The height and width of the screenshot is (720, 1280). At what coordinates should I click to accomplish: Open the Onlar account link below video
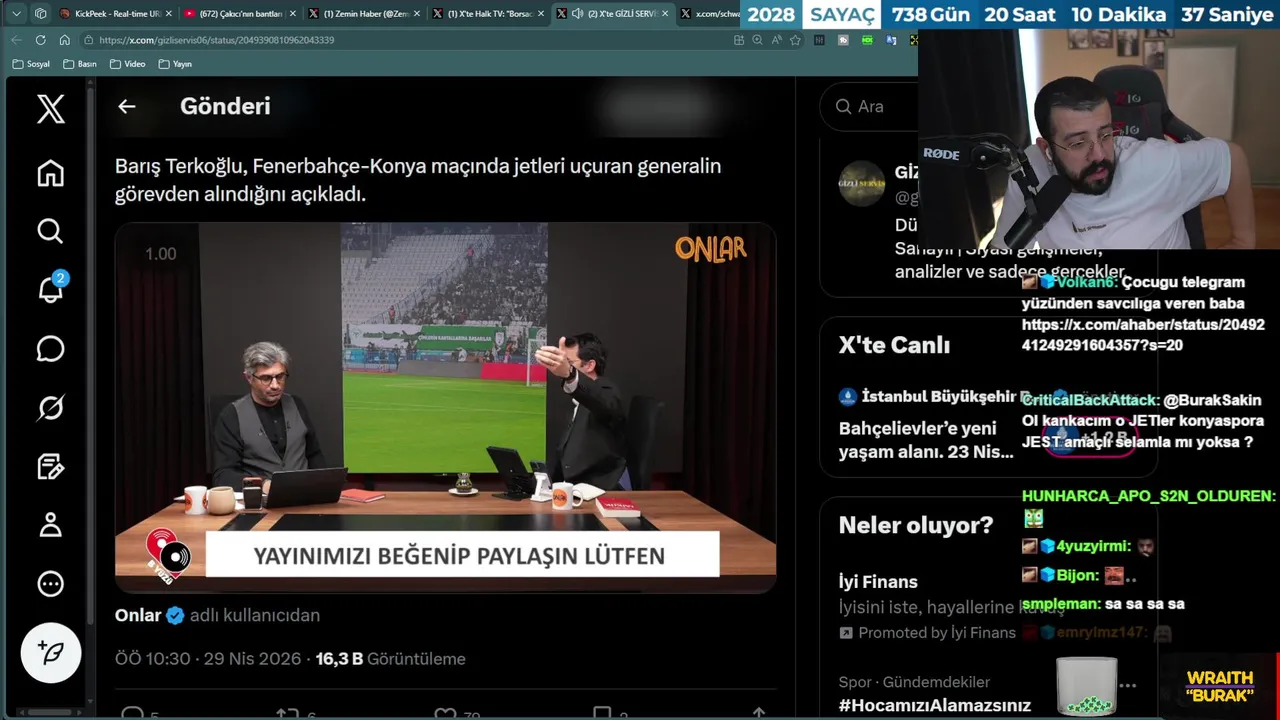pos(138,615)
